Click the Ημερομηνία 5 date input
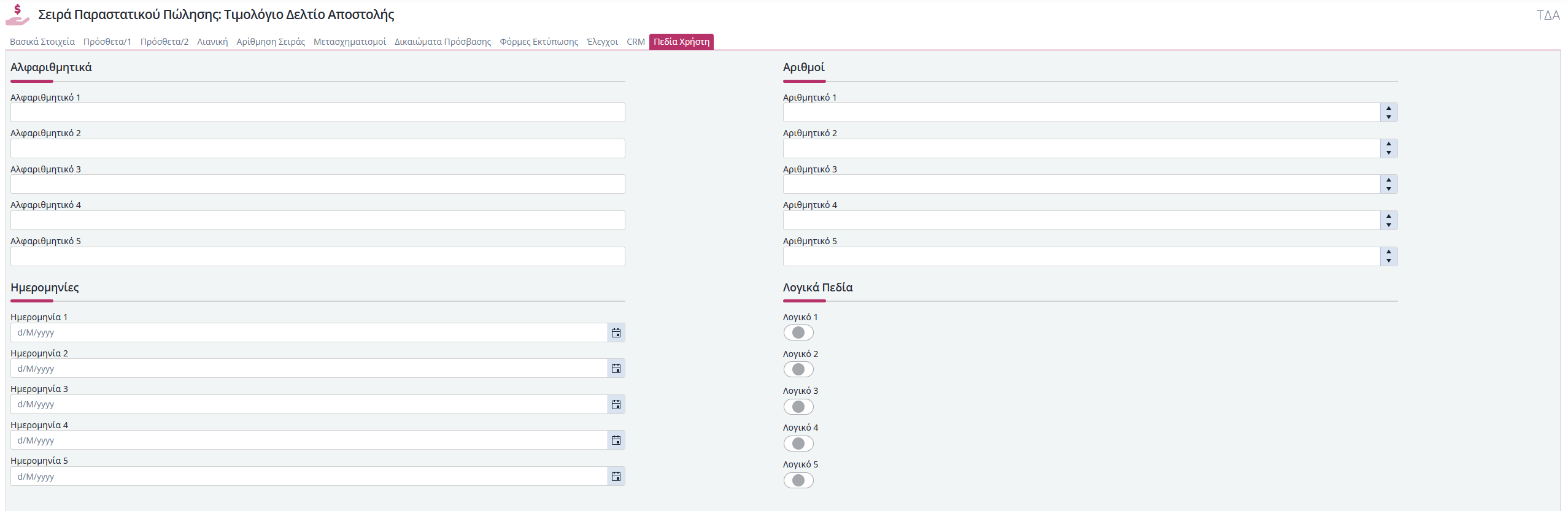 309,476
